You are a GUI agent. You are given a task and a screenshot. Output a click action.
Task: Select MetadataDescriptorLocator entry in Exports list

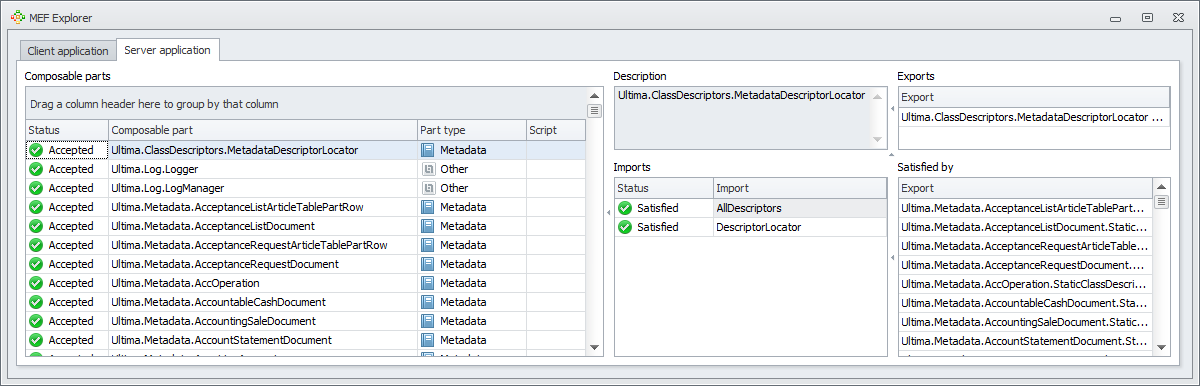tap(1033, 117)
